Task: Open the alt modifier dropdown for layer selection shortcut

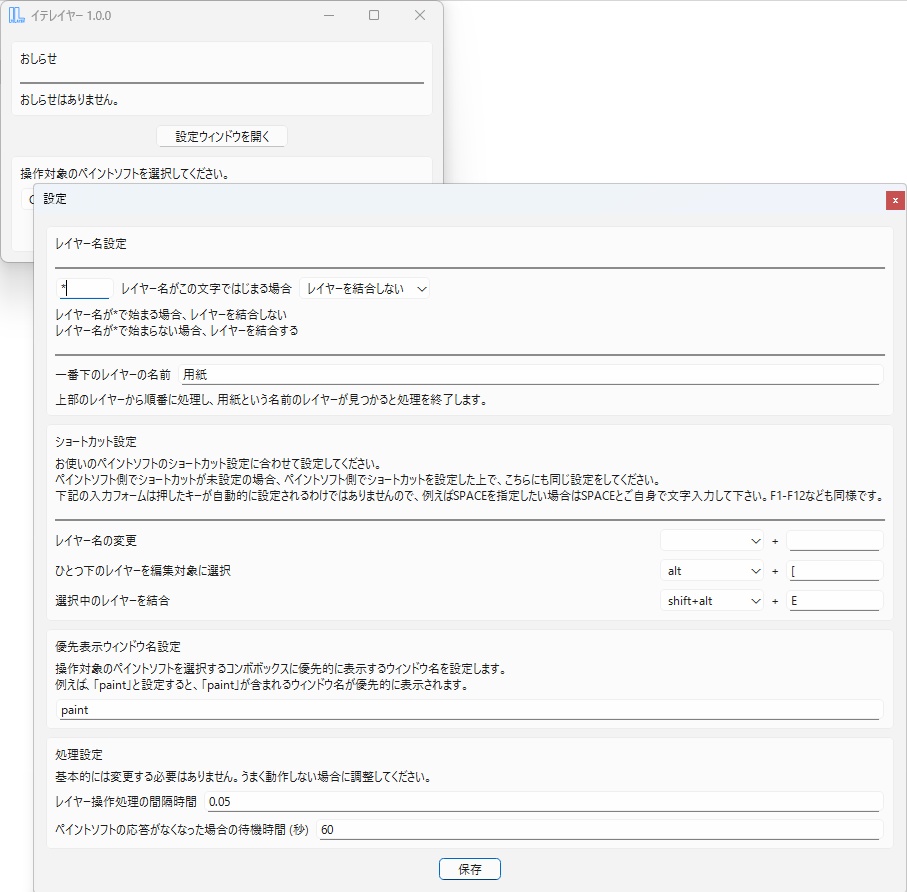Action: [x=711, y=570]
